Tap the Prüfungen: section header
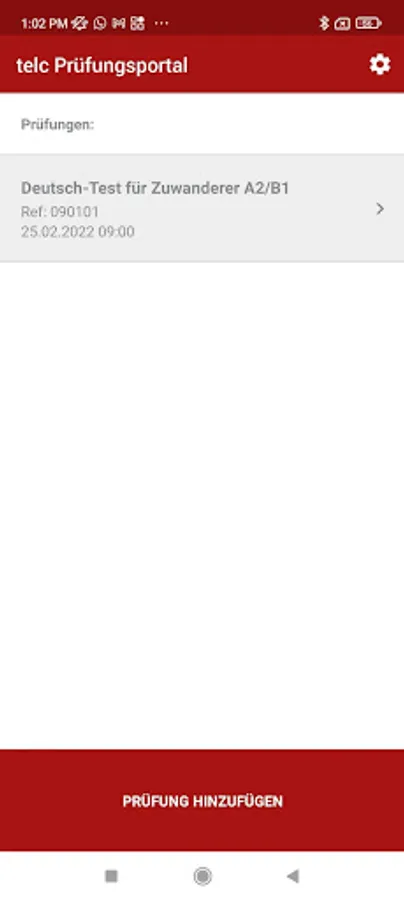 pyautogui.click(x=57, y=124)
